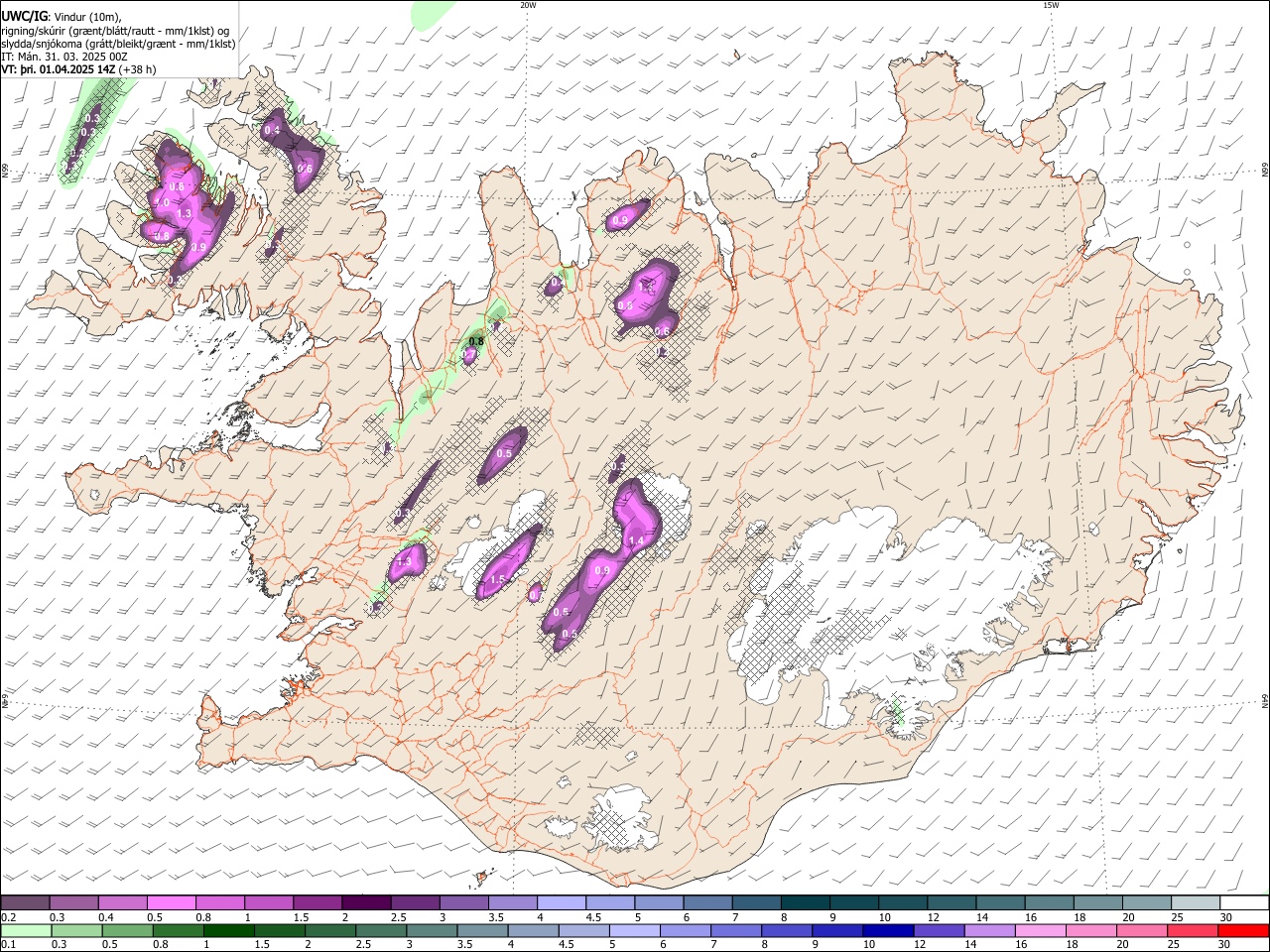Click the 15W longitude label at the top edge
This screenshot has height=952, width=1270.
pos(1051,5)
